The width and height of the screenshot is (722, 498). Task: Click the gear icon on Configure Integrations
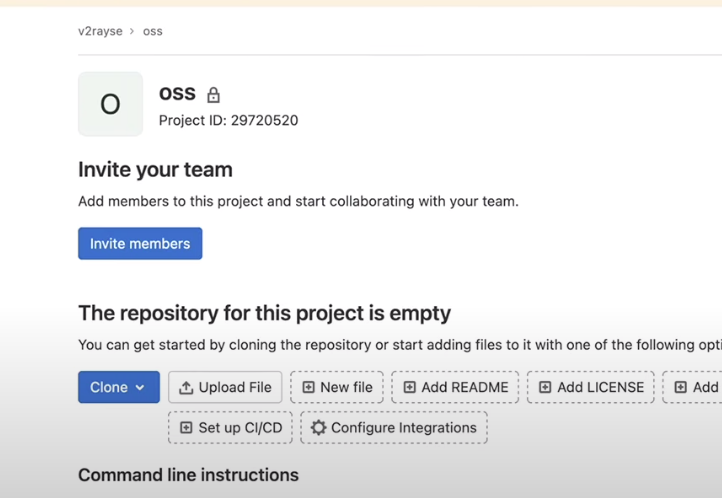pyautogui.click(x=318, y=428)
